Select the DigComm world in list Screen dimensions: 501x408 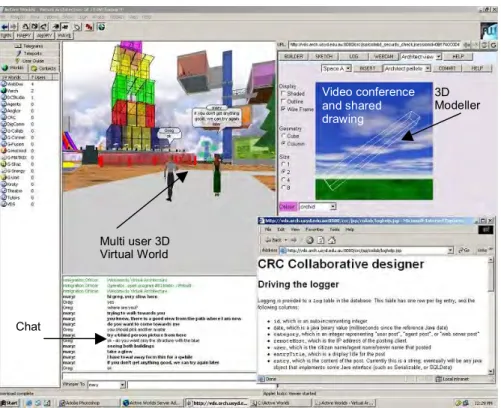point(13,124)
